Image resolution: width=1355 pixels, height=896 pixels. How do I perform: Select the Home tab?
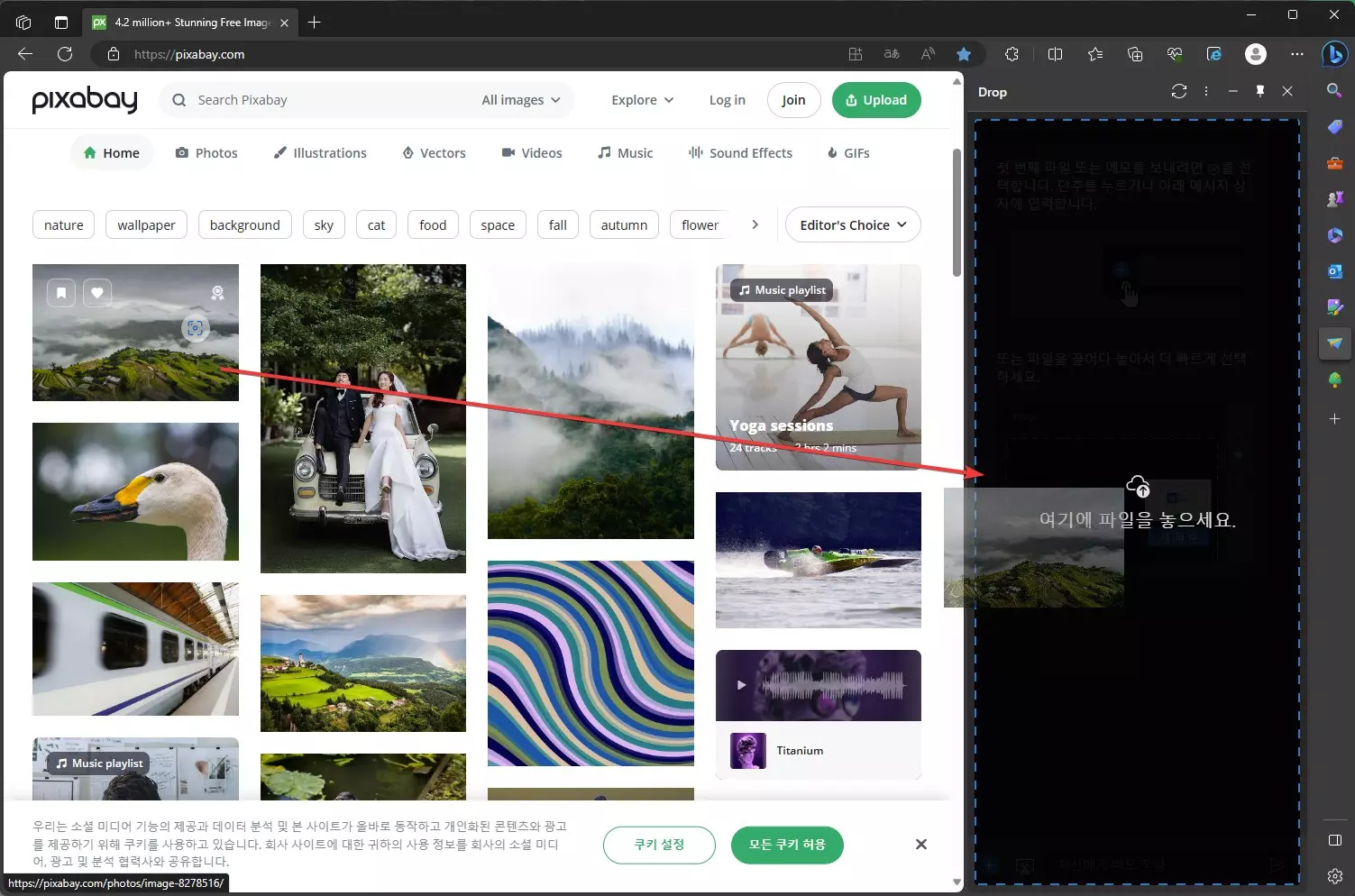coord(112,153)
